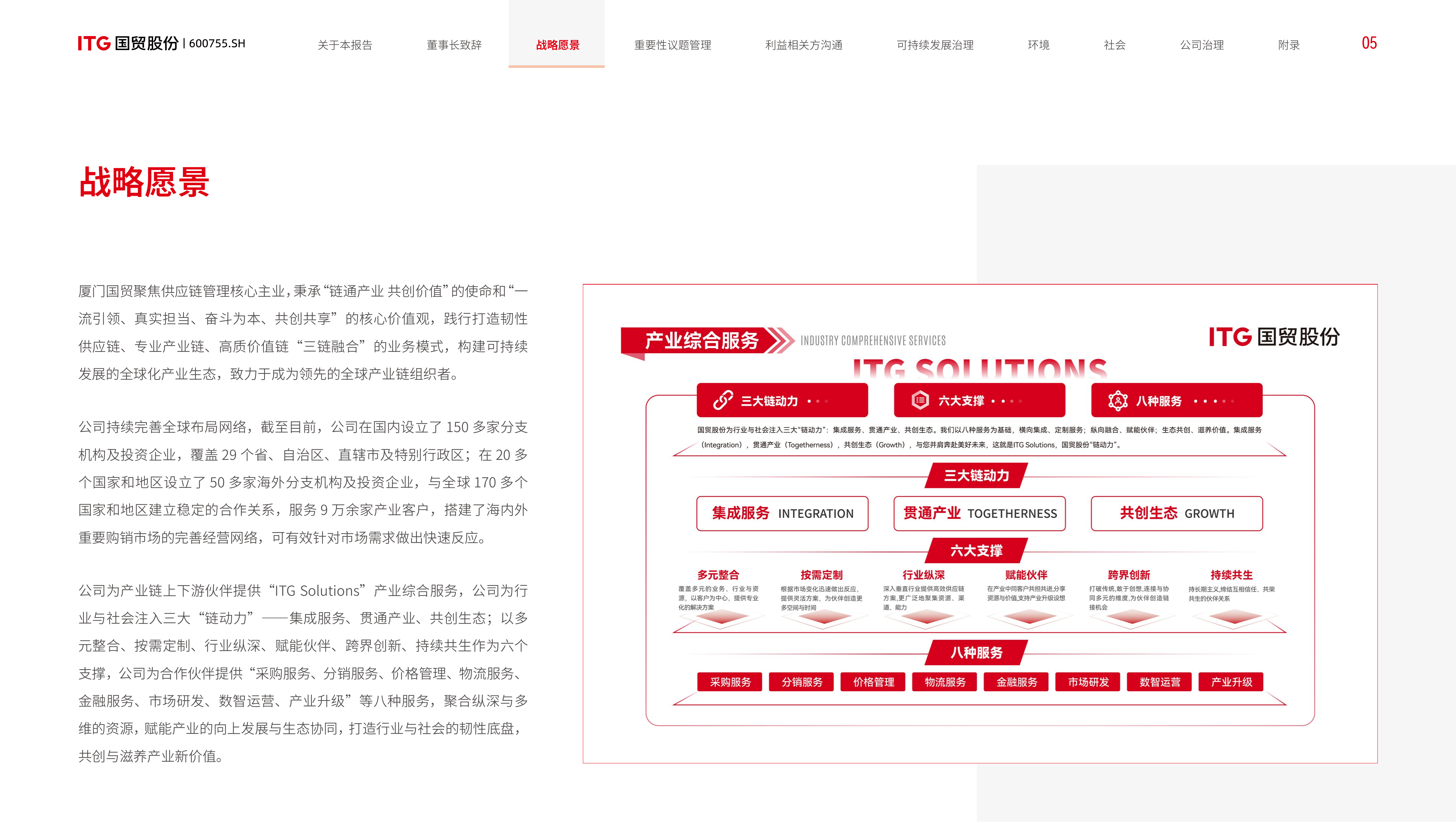The image size is (1456, 822).
Task: Click the ITG 国贸股份 logo inside the diagram
Action: point(1274,336)
